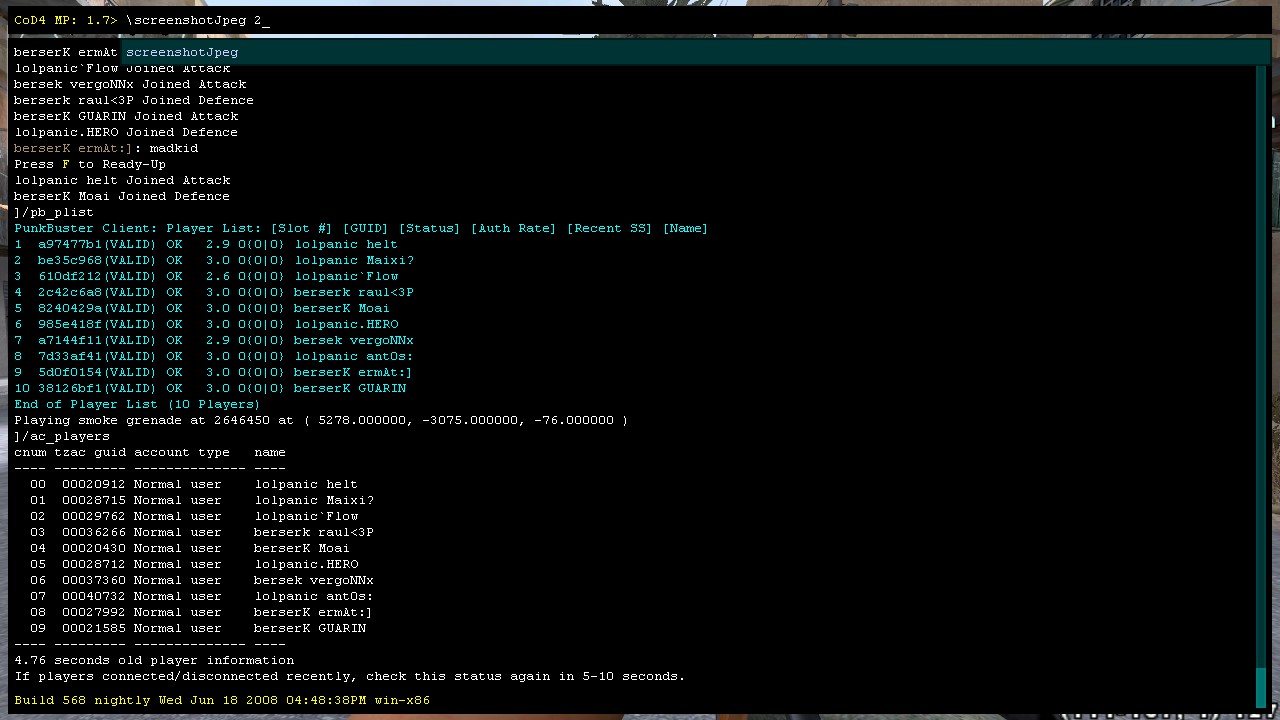The width and height of the screenshot is (1280, 720).
Task: Click the "[Status]" column header
Action: click(x=430, y=228)
